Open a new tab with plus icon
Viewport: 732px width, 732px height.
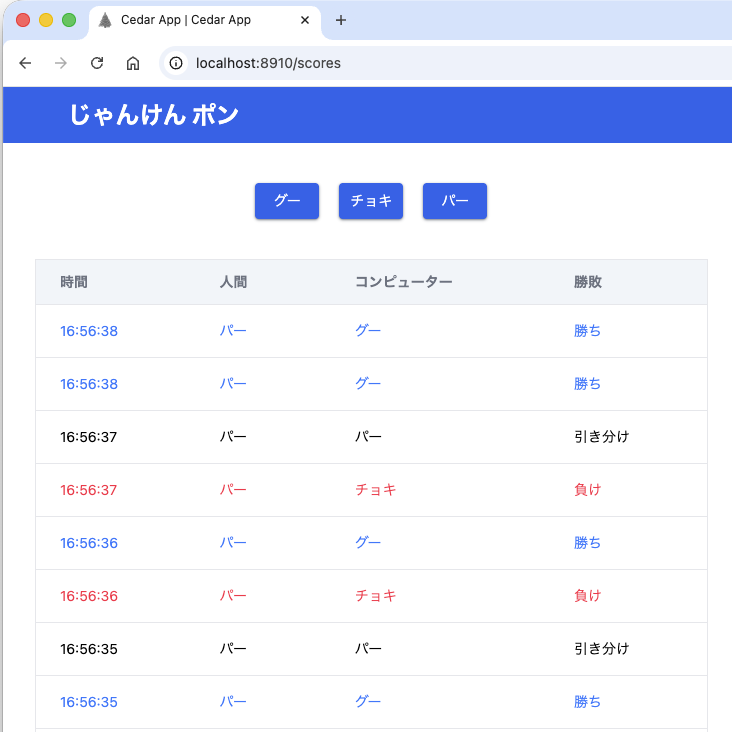click(340, 20)
